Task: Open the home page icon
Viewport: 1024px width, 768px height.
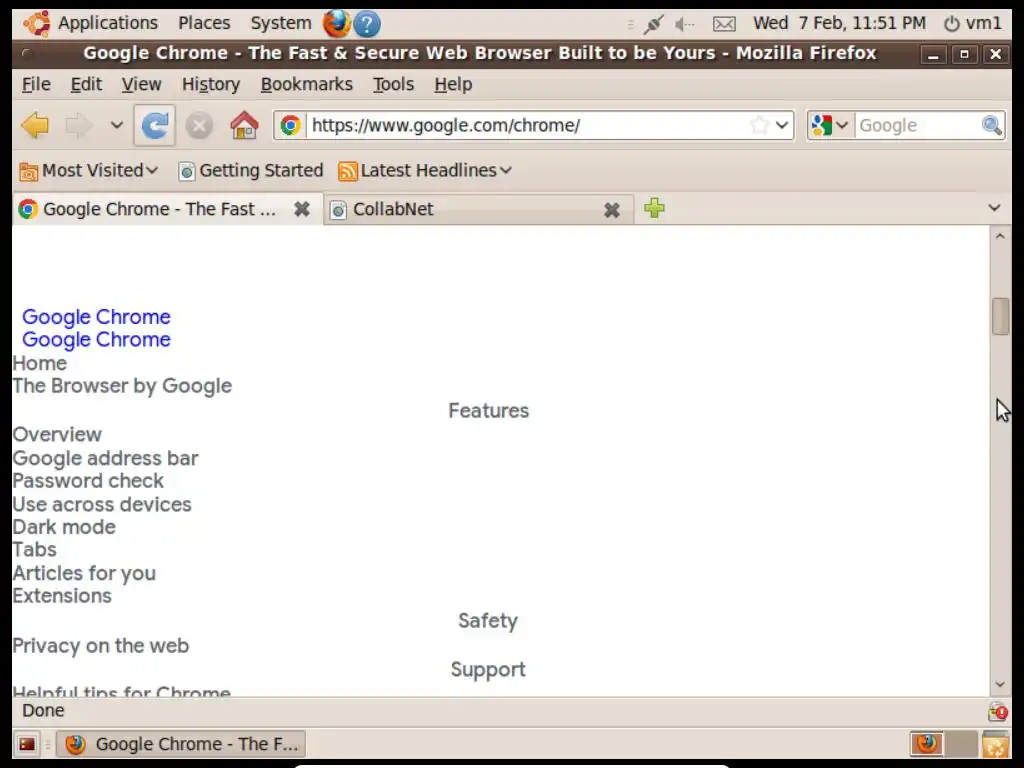Action: pos(244,125)
